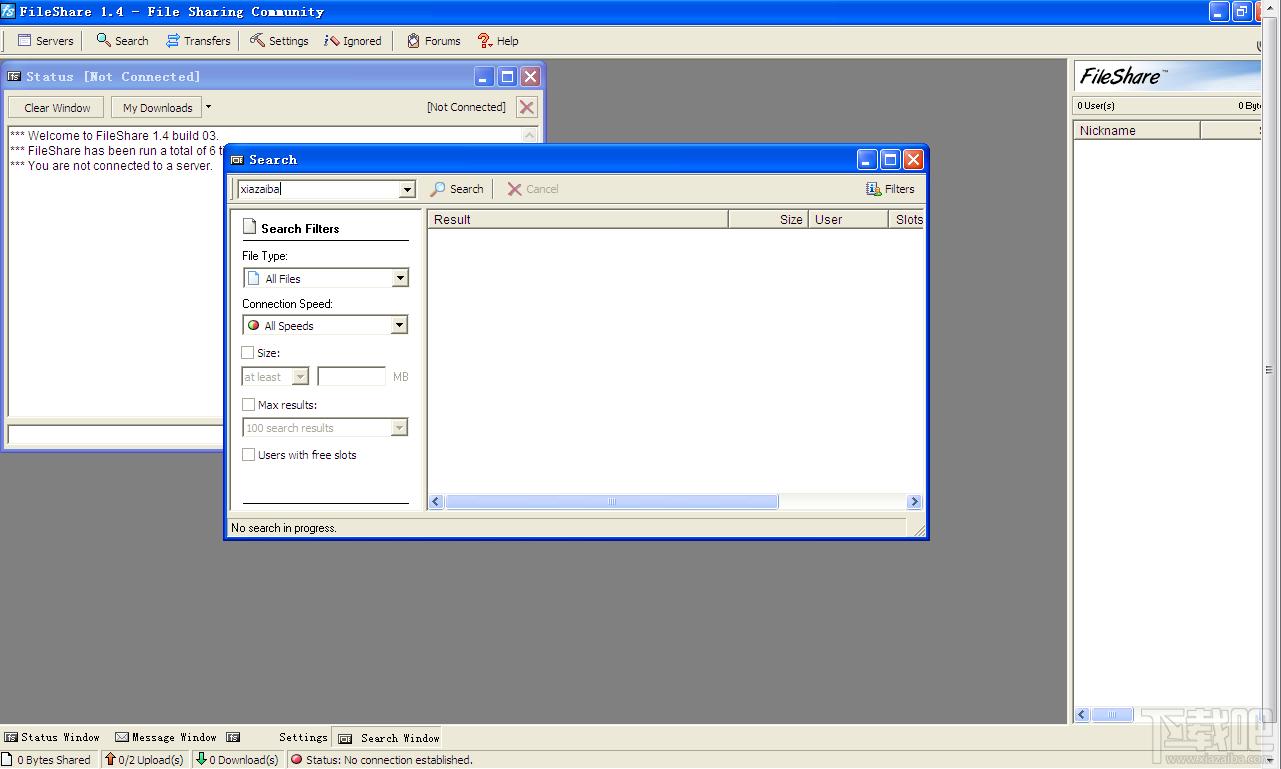Switch to the Status Window tab
This screenshot has width=1281, height=769.
point(52,737)
